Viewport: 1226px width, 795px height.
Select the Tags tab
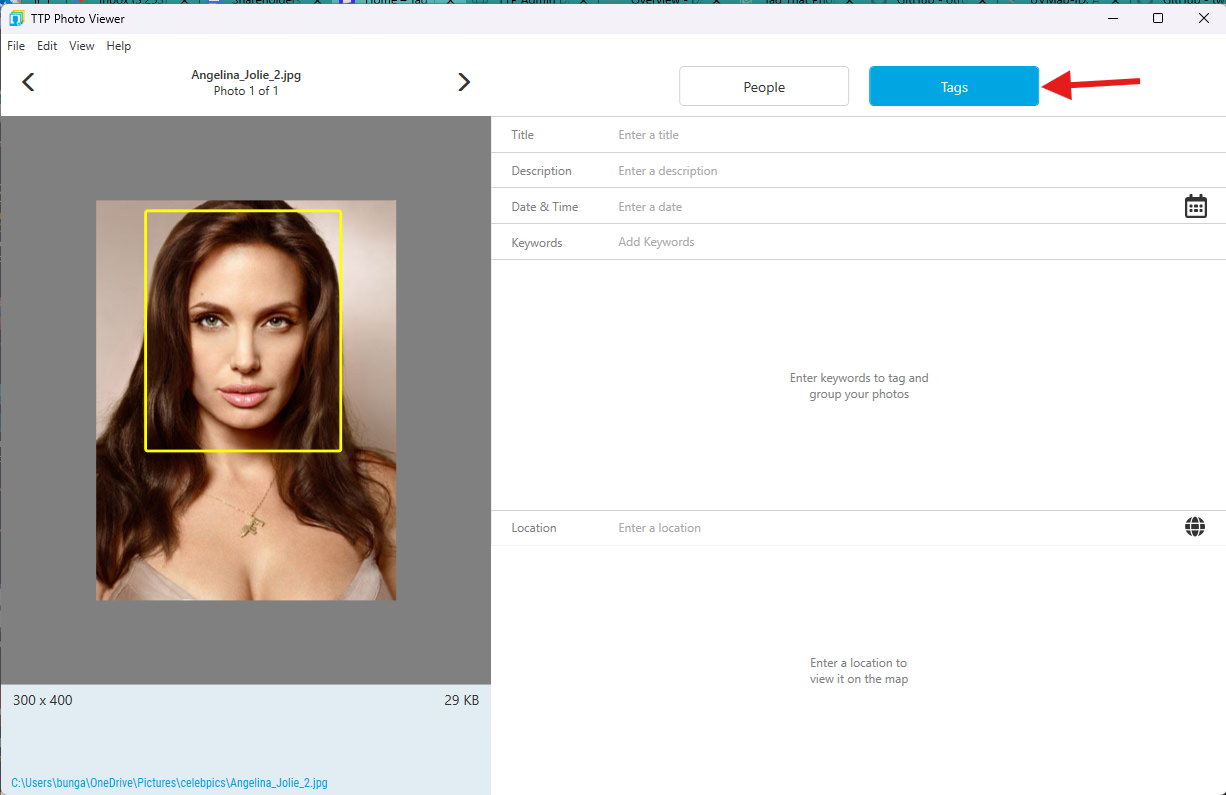point(953,86)
